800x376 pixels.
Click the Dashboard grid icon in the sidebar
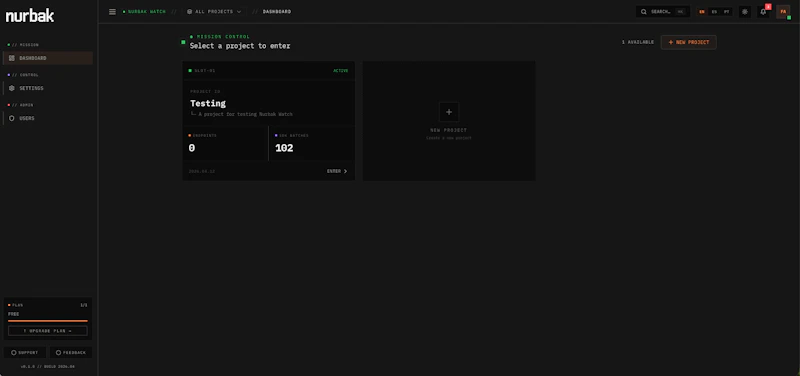point(12,58)
